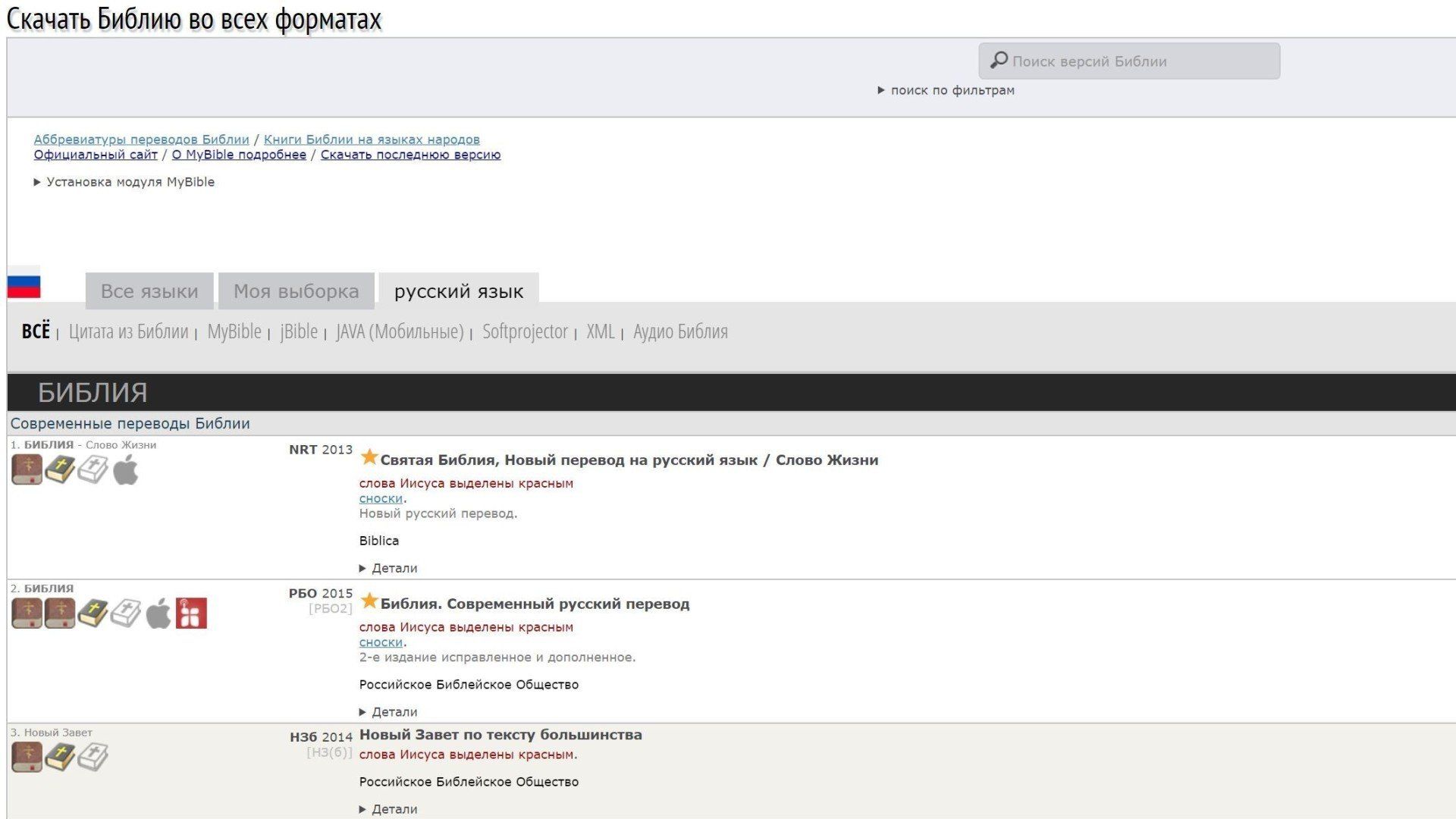Screen dimensions: 1456x819
Task: Switch to the Все языки tab
Action: click(x=149, y=291)
